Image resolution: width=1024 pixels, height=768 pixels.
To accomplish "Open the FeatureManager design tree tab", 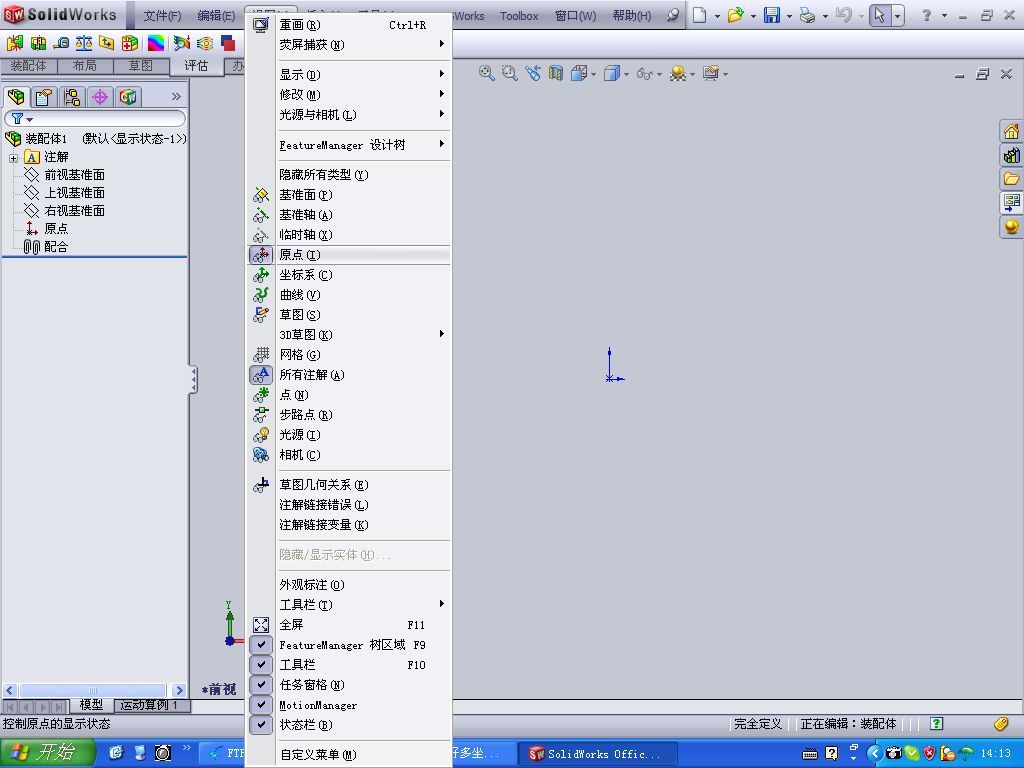I will (x=16, y=97).
